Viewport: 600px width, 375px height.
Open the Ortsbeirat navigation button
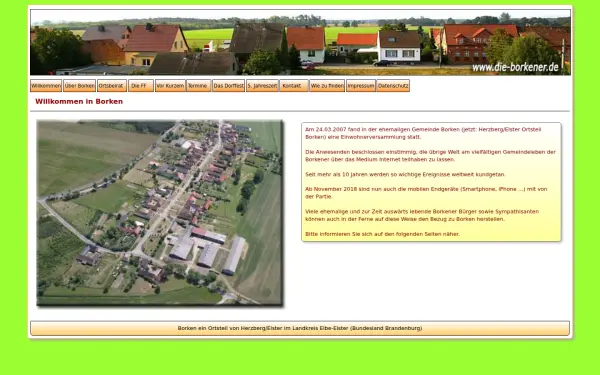(112, 86)
